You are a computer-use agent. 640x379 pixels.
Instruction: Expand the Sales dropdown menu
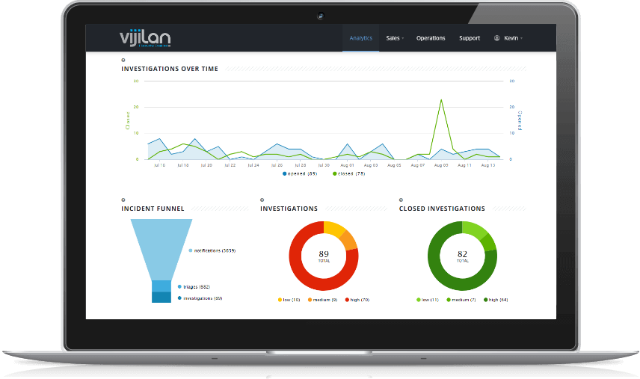(x=395, y=38)
